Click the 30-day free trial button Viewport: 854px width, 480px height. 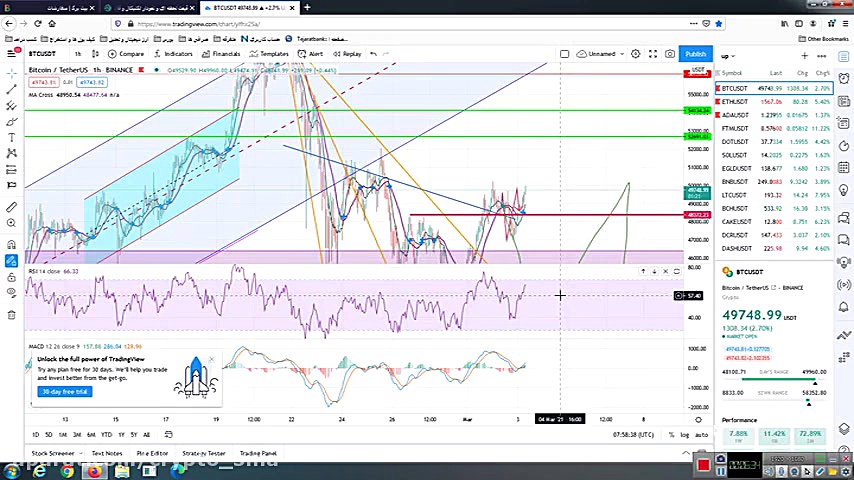(65, 392)
